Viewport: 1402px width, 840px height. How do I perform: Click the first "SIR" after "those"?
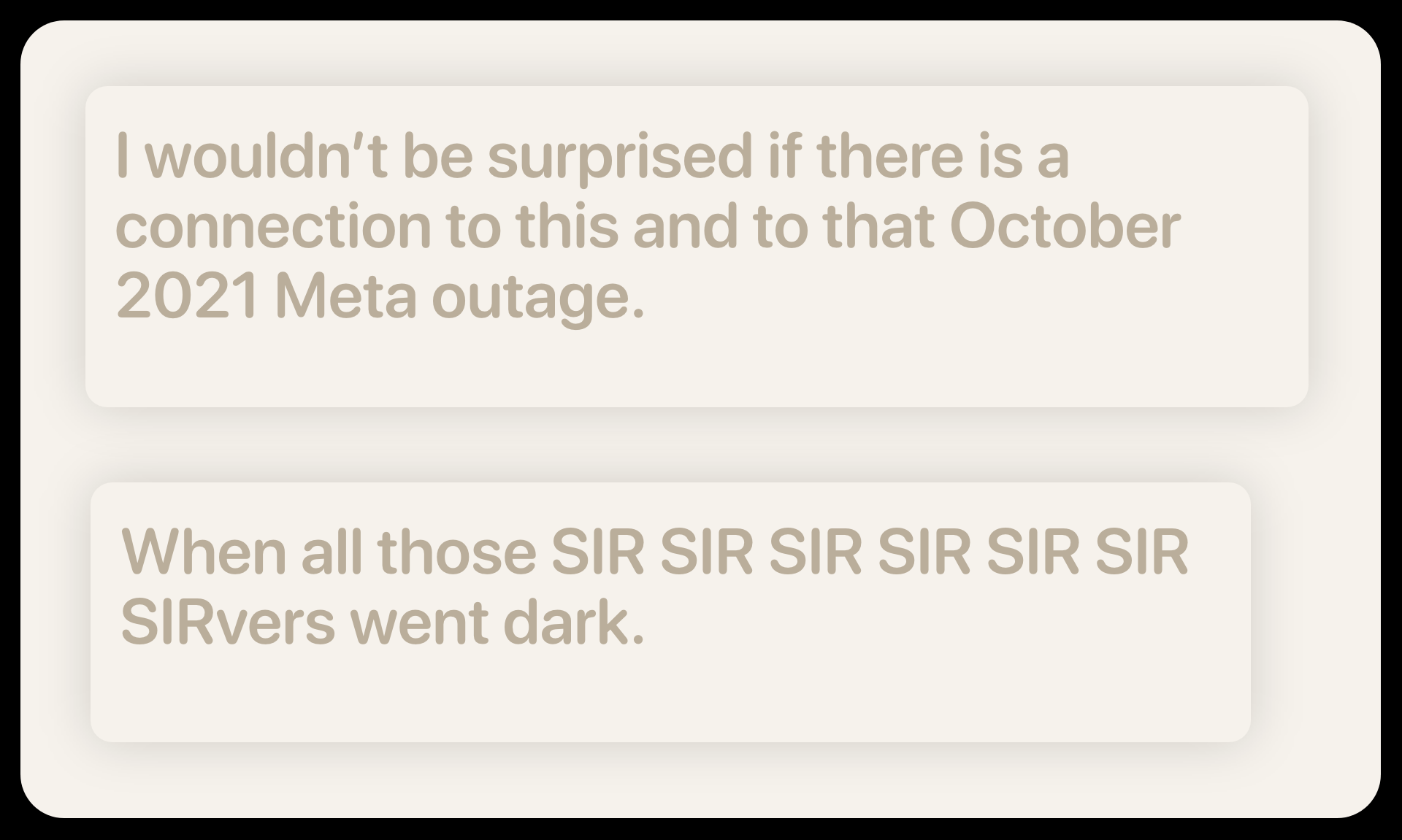click(597, 552)
